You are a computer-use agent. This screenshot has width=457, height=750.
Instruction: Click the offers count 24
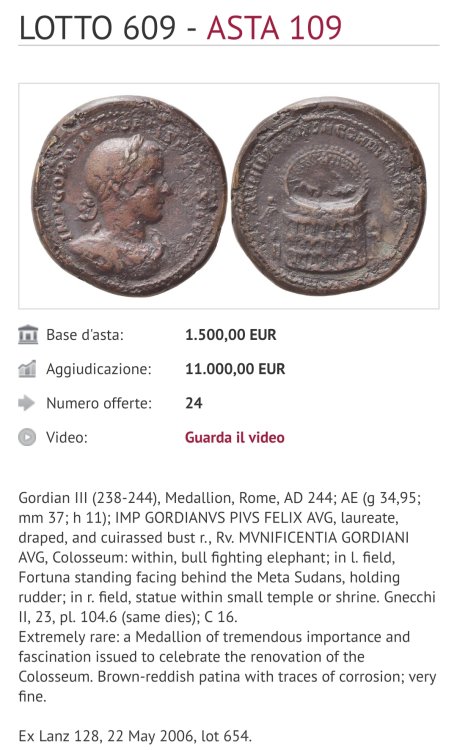click(194, 403)
